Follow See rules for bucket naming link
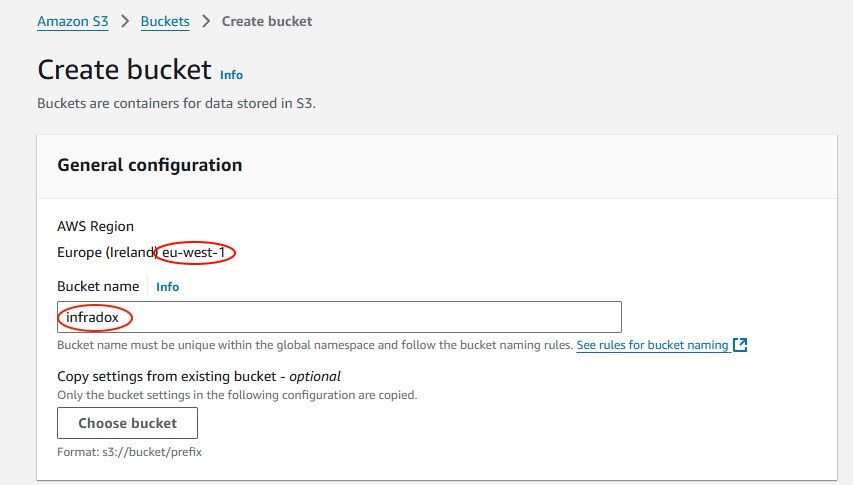853x485 pixels. [652, 345]
